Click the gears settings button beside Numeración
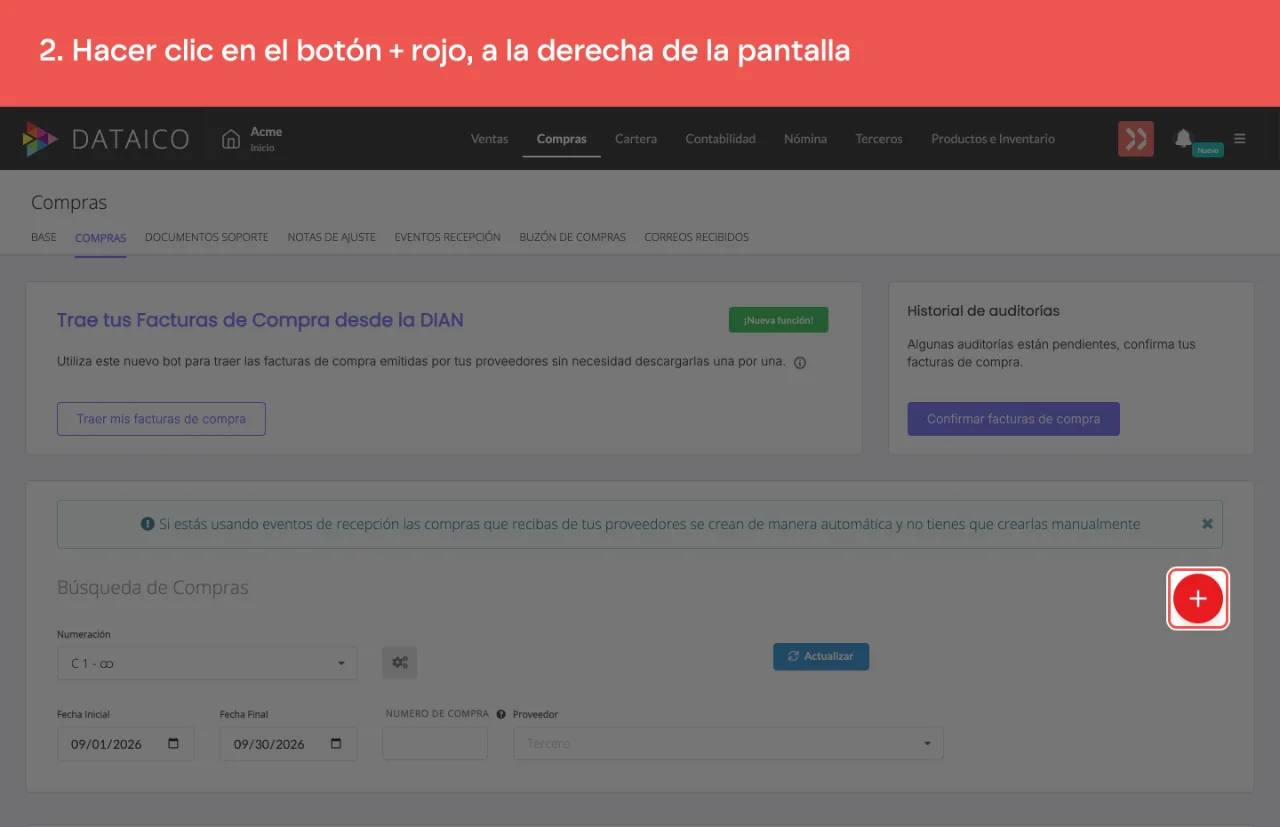 (399, 662)
